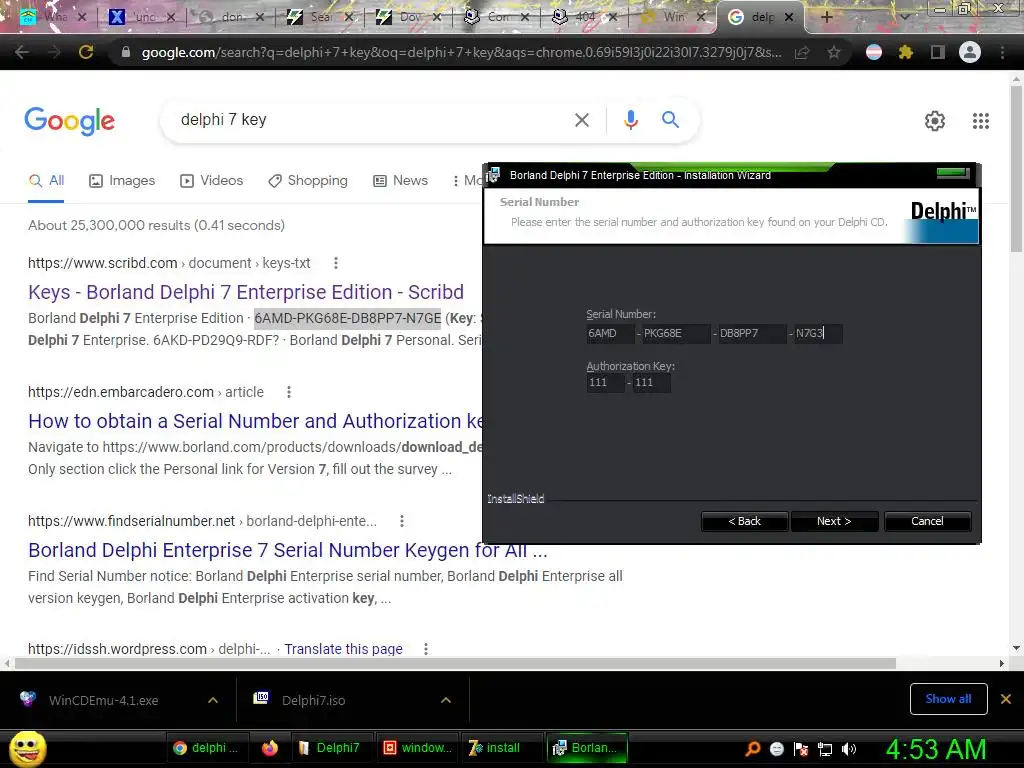The height and width of the screenshot is (768, 1024).
Task: Click the network tray icon
Action: (825, 749)
